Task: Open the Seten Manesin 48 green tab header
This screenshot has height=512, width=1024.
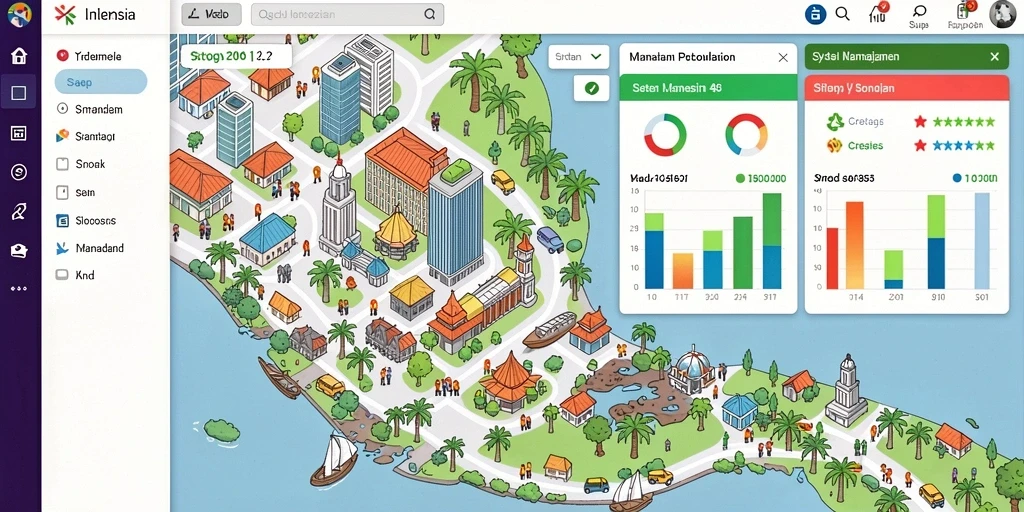Action: (708, 88)
